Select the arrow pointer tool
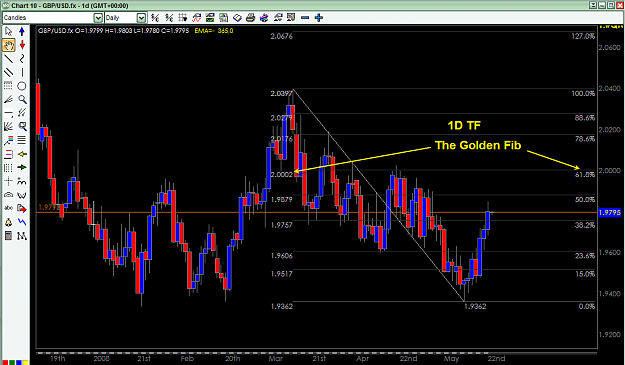 8,31
